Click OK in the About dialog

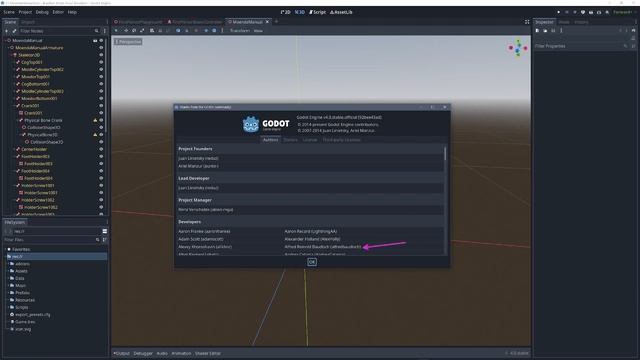click(312, 262)
